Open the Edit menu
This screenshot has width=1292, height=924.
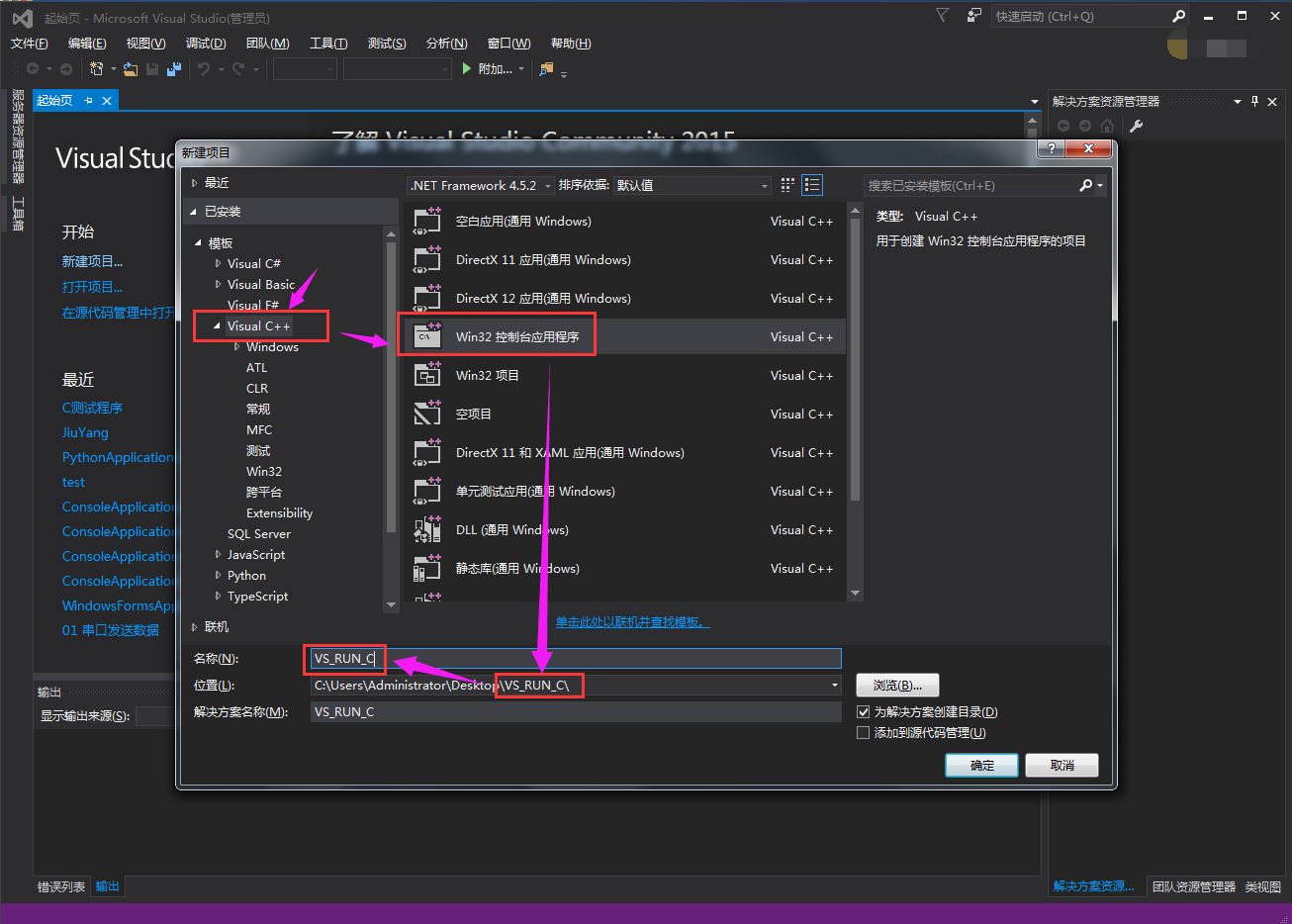click(87, 44)
